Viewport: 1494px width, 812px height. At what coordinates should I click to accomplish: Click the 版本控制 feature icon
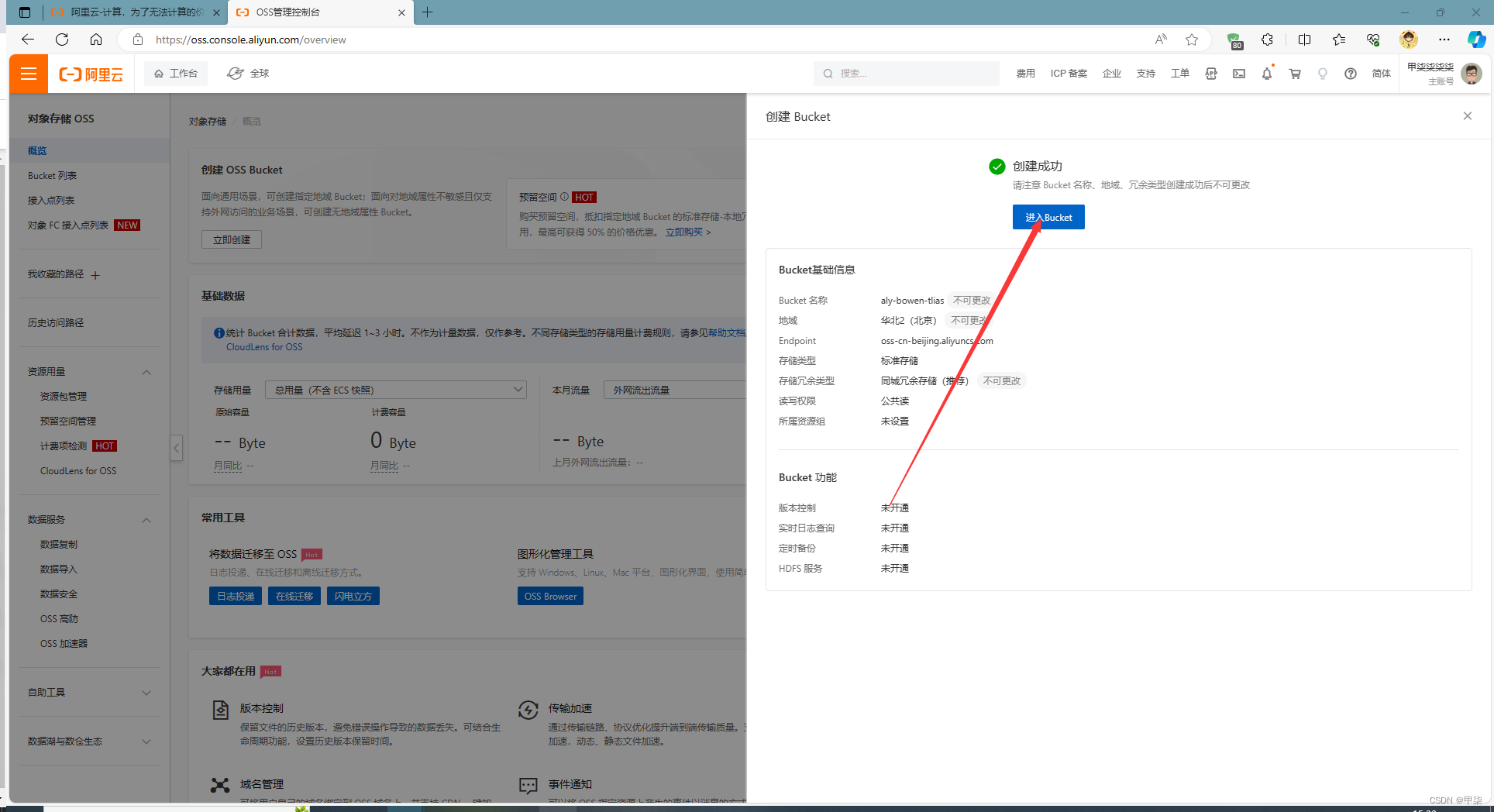(x=220, y=710)
